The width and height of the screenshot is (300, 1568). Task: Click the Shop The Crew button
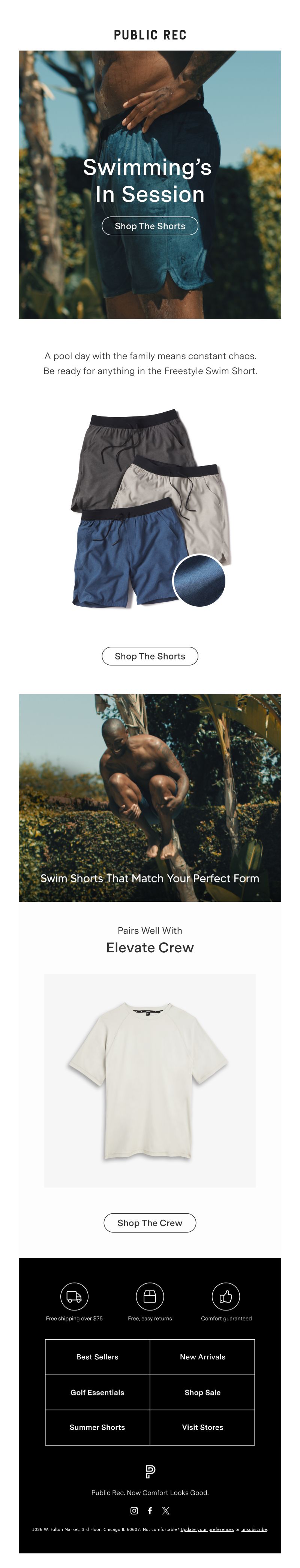click(150, 1222)
